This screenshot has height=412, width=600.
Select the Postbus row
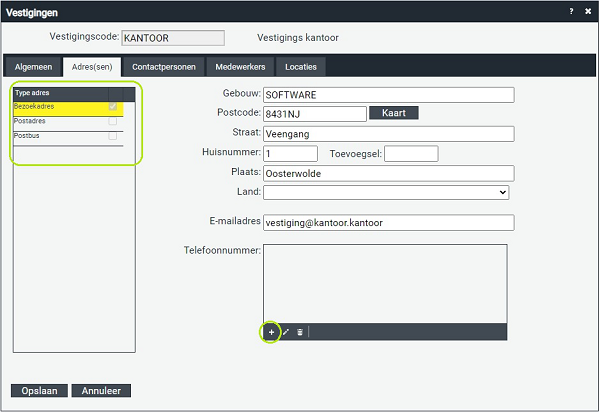(x=68, y=138)
